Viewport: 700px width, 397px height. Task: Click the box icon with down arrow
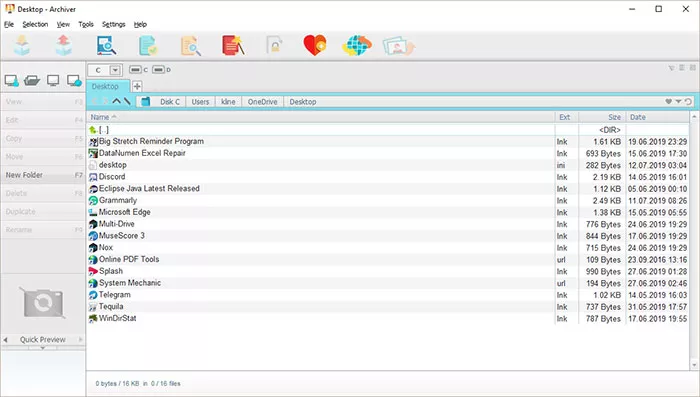pos(22,46)
